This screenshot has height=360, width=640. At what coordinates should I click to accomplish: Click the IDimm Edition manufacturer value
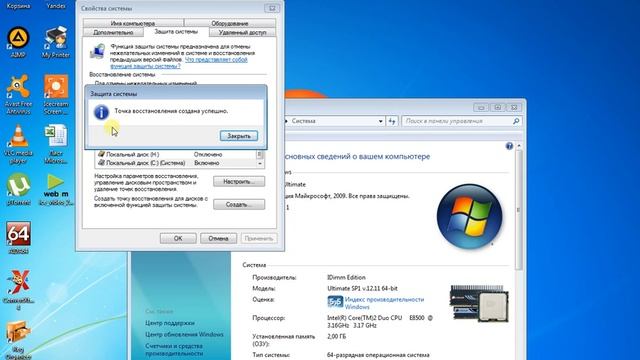tap(346, 277)
